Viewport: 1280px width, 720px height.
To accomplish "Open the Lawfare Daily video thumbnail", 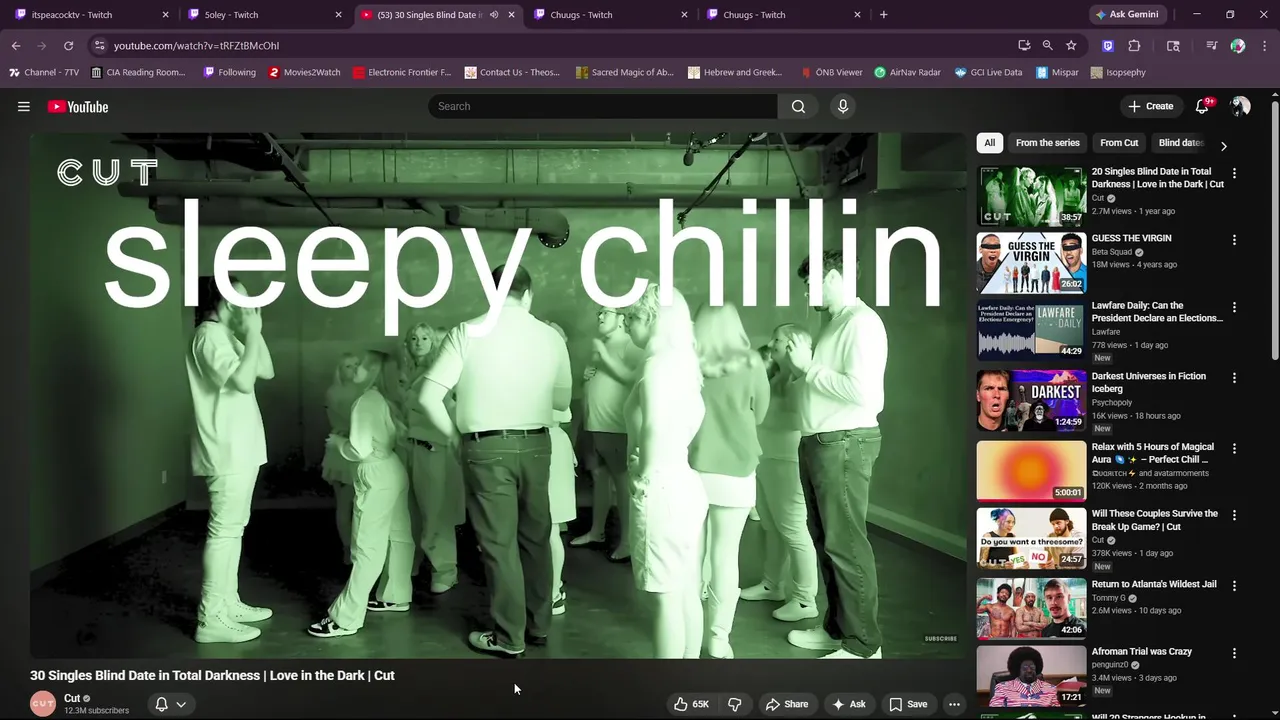I will (1031, 330).
